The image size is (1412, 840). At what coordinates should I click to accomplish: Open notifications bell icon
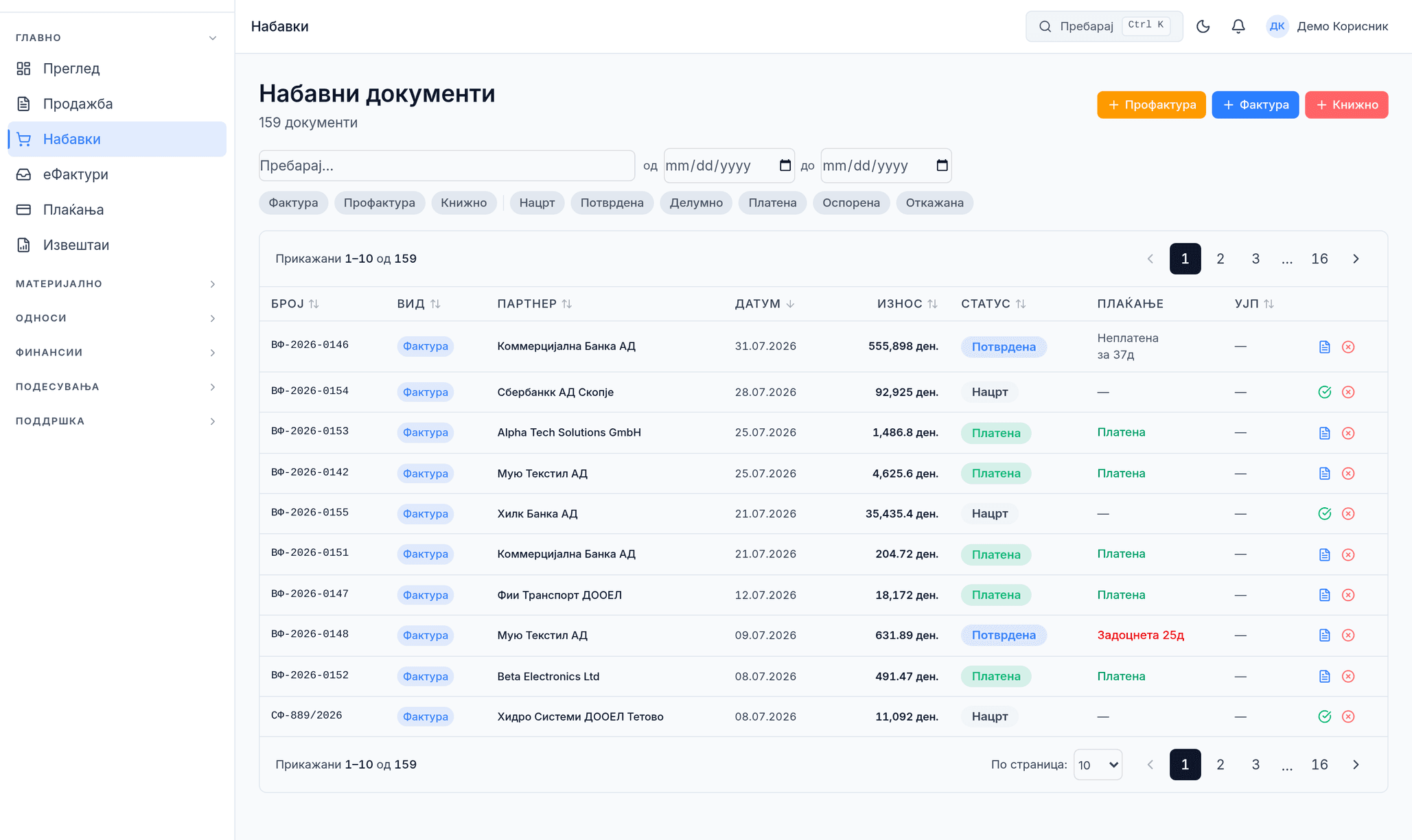click(1238, 26)
